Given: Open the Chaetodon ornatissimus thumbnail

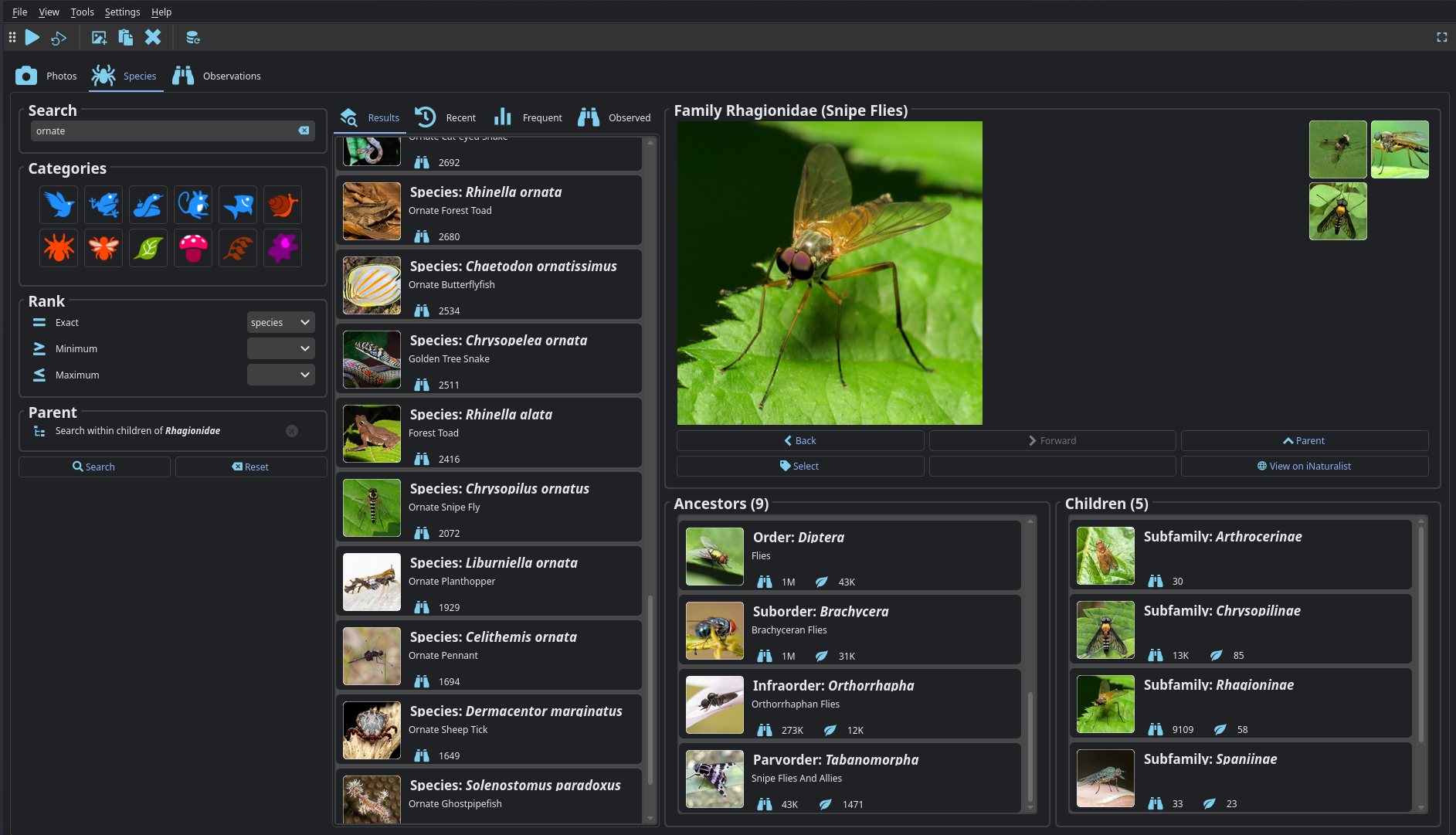Looking at the screenshot, I should click(372, 286).
